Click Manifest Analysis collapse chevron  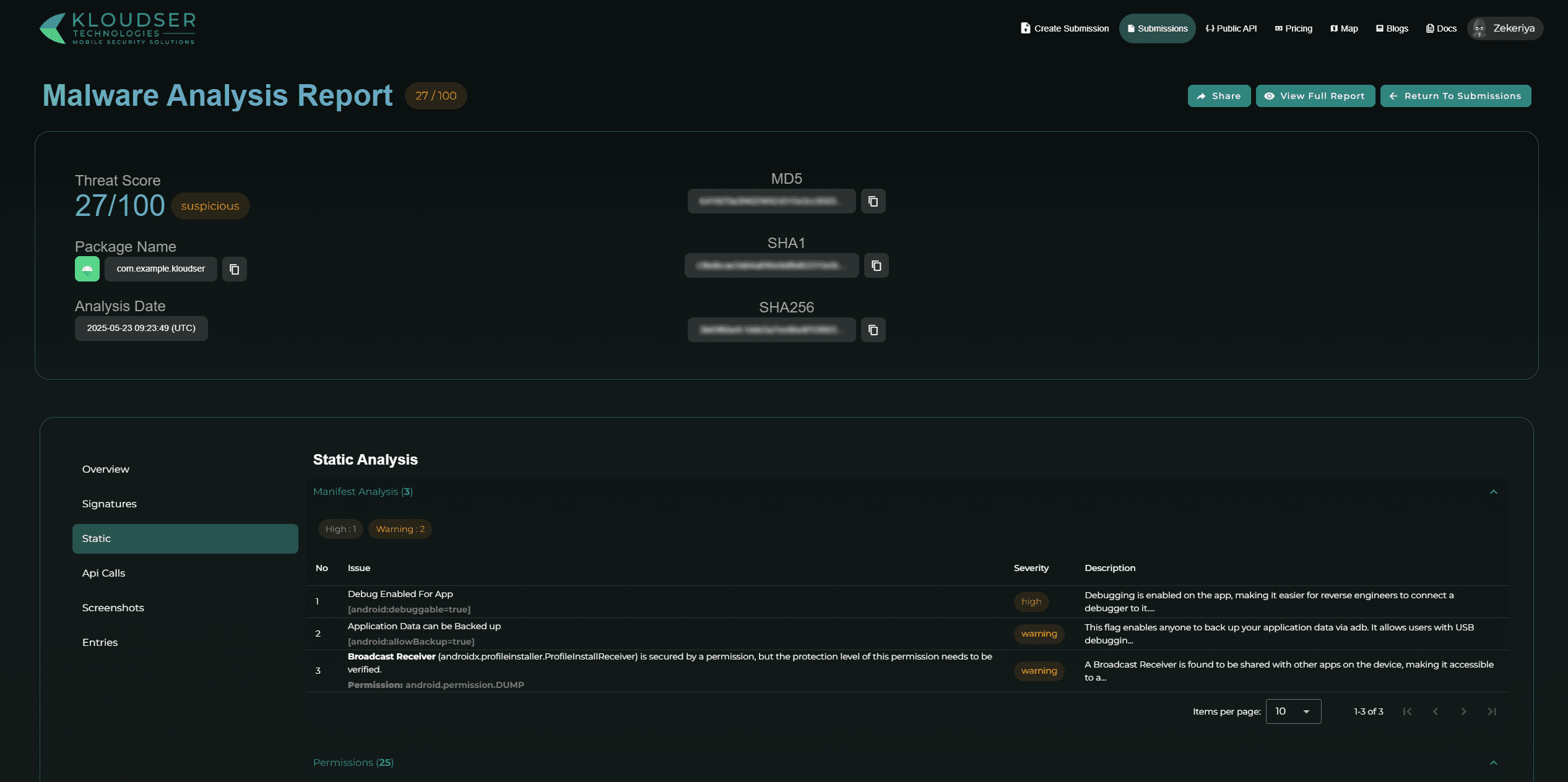pos(1493,492)
